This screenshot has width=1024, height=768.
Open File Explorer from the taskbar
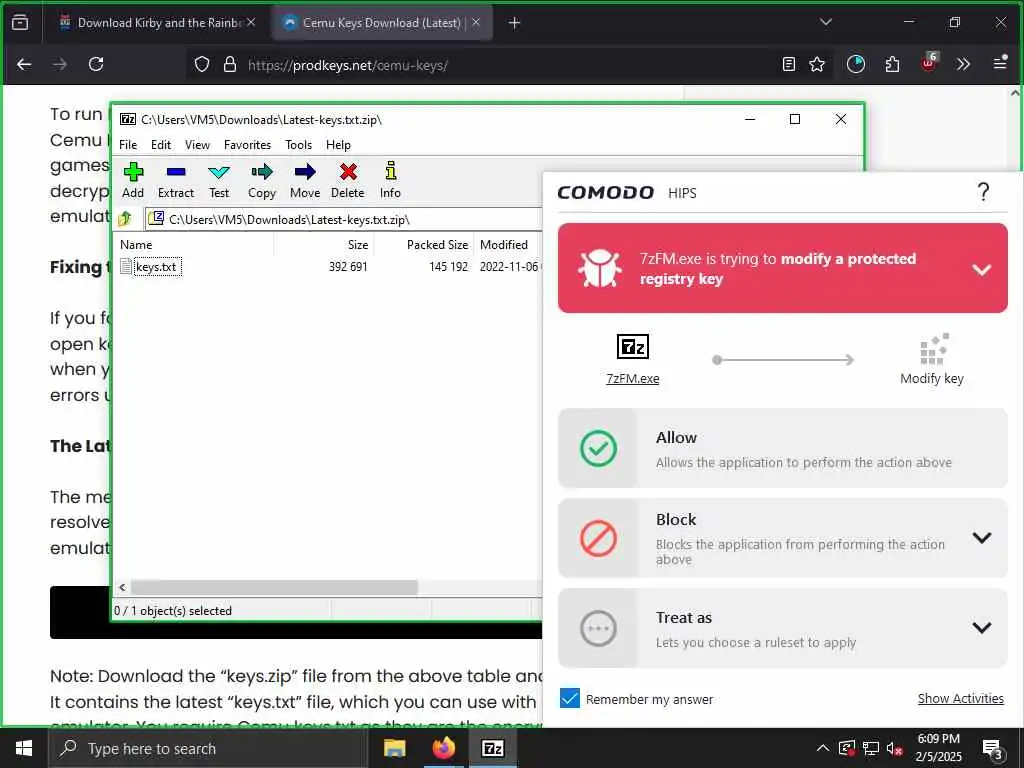click(x=394, y=748)
